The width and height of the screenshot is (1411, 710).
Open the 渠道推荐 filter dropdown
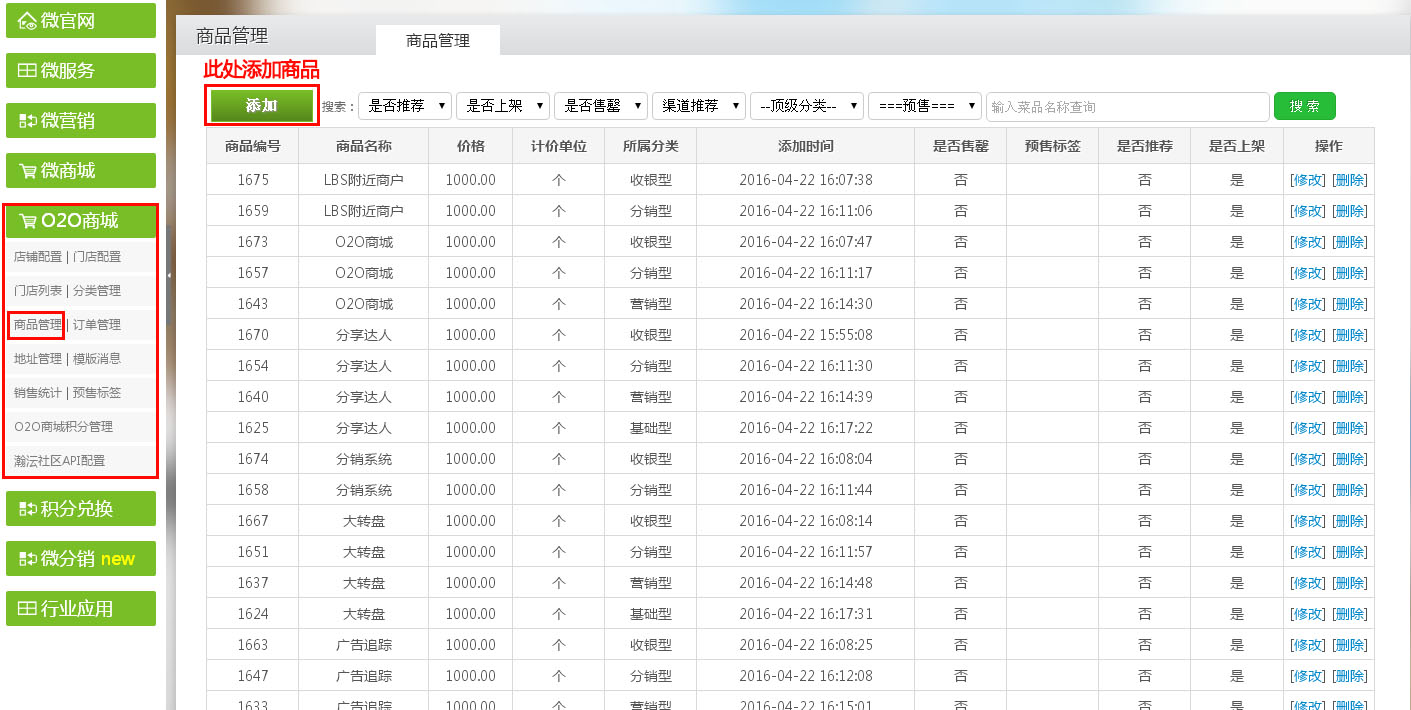coord(698,106)
